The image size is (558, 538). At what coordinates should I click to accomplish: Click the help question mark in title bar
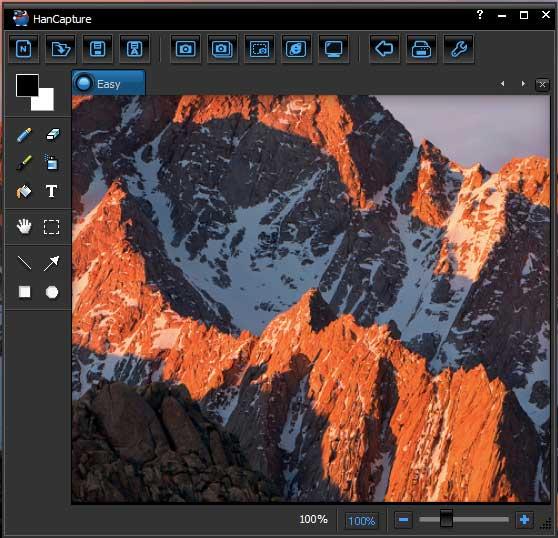coord(480,15)
